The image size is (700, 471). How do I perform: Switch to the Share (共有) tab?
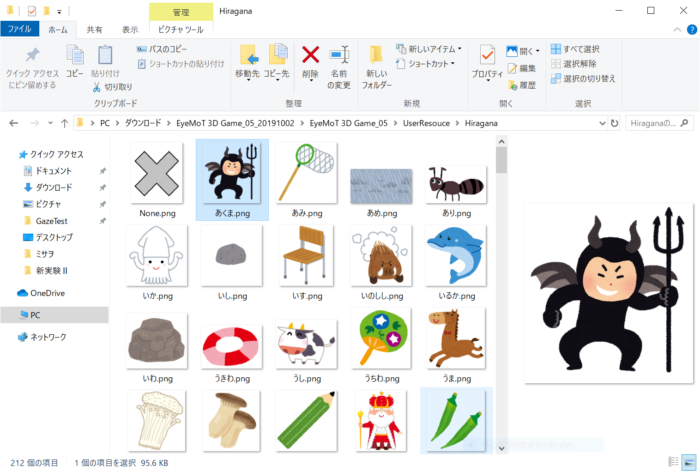tap(93, 30)
